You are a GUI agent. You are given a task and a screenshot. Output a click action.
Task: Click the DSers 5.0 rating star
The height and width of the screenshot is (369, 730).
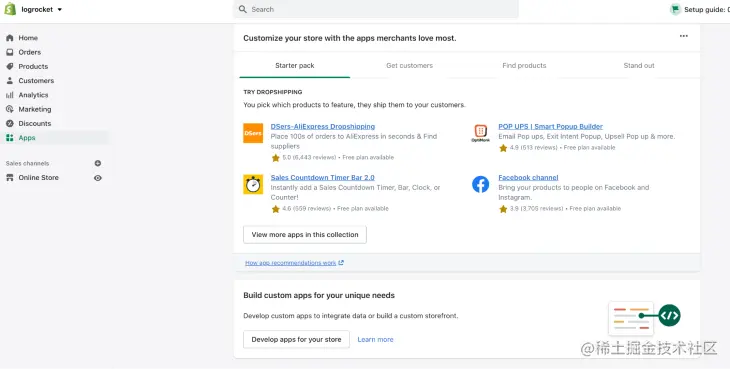pos(276,158)
